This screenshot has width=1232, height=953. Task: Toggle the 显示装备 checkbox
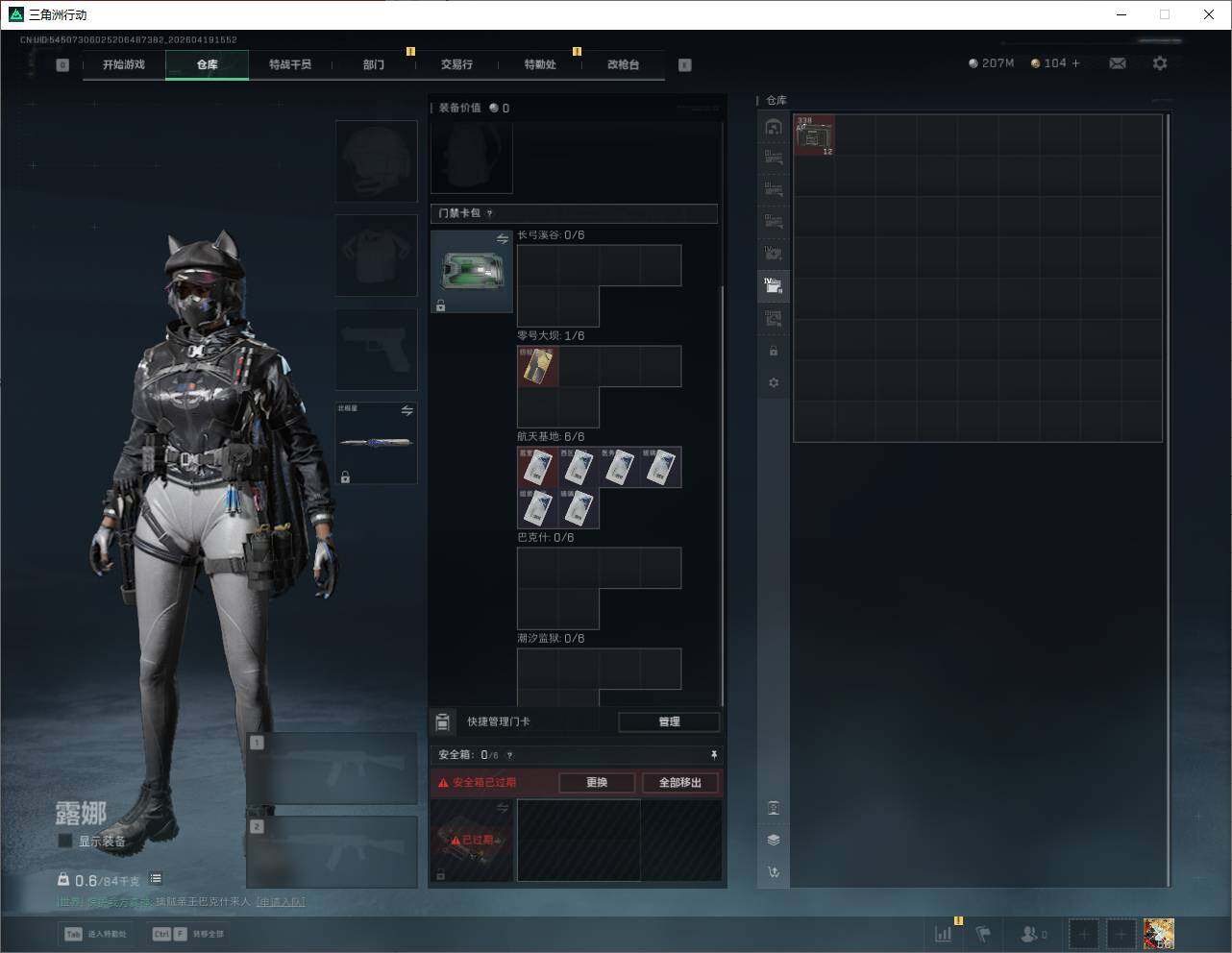[65, 841]
